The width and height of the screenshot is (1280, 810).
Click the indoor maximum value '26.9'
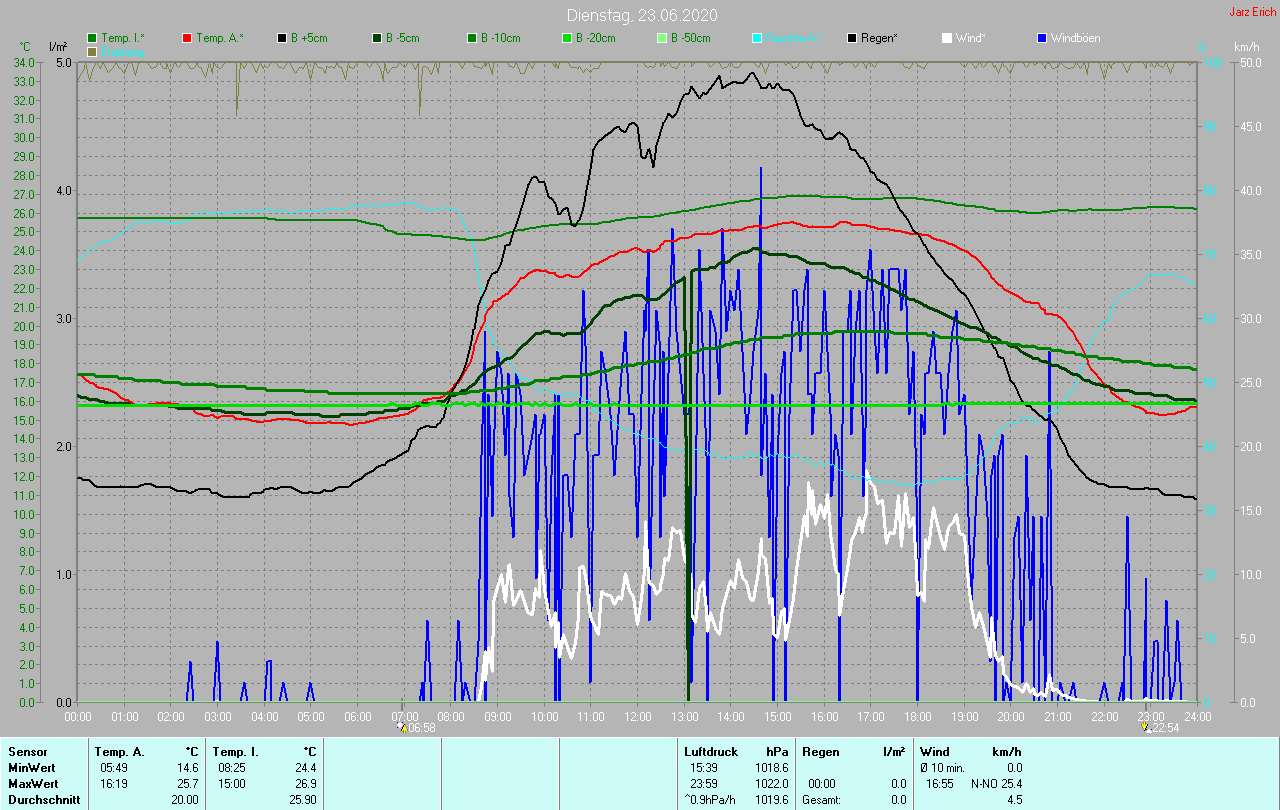coord(306,783)
